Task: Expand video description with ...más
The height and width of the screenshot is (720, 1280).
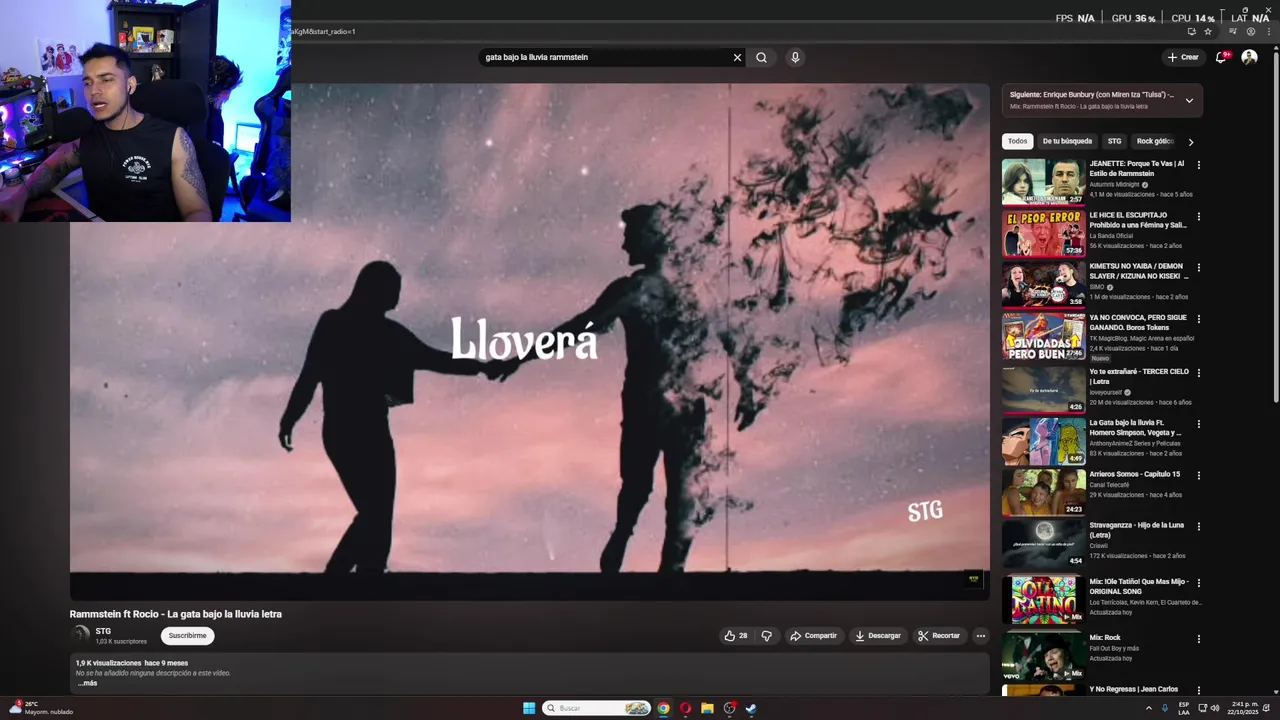Action: coord(88,683)
